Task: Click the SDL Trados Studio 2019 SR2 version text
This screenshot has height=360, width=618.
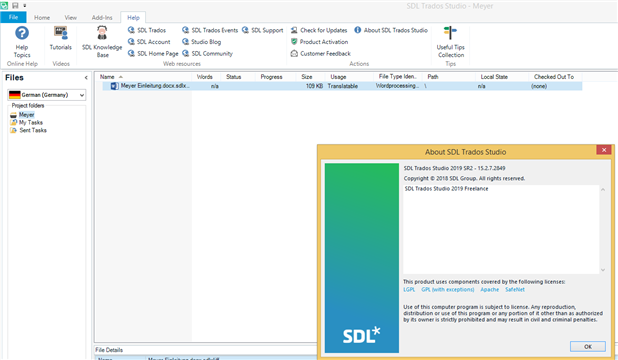Action: coord(454,168)
